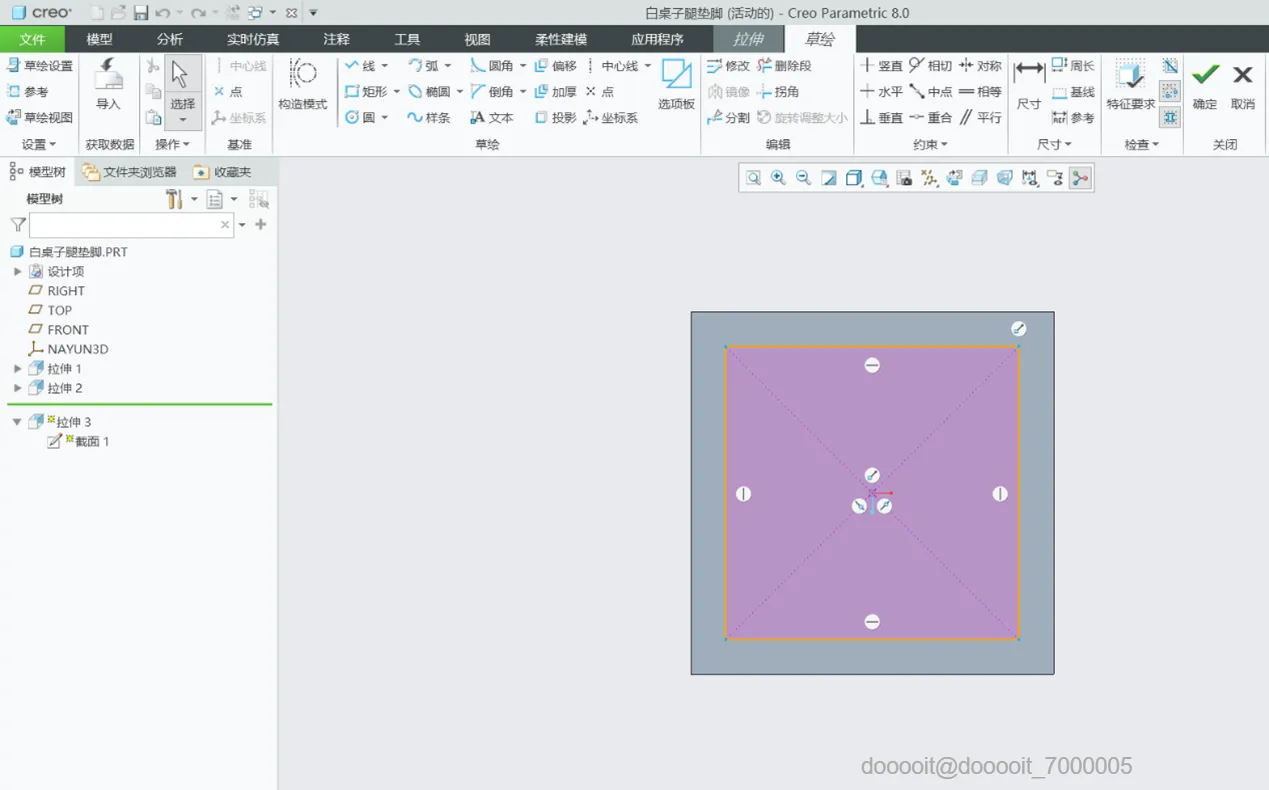
Task: Click the 草绘视图 (Sketch View) button
Action: pyautogui.click(x=39, y=118)
